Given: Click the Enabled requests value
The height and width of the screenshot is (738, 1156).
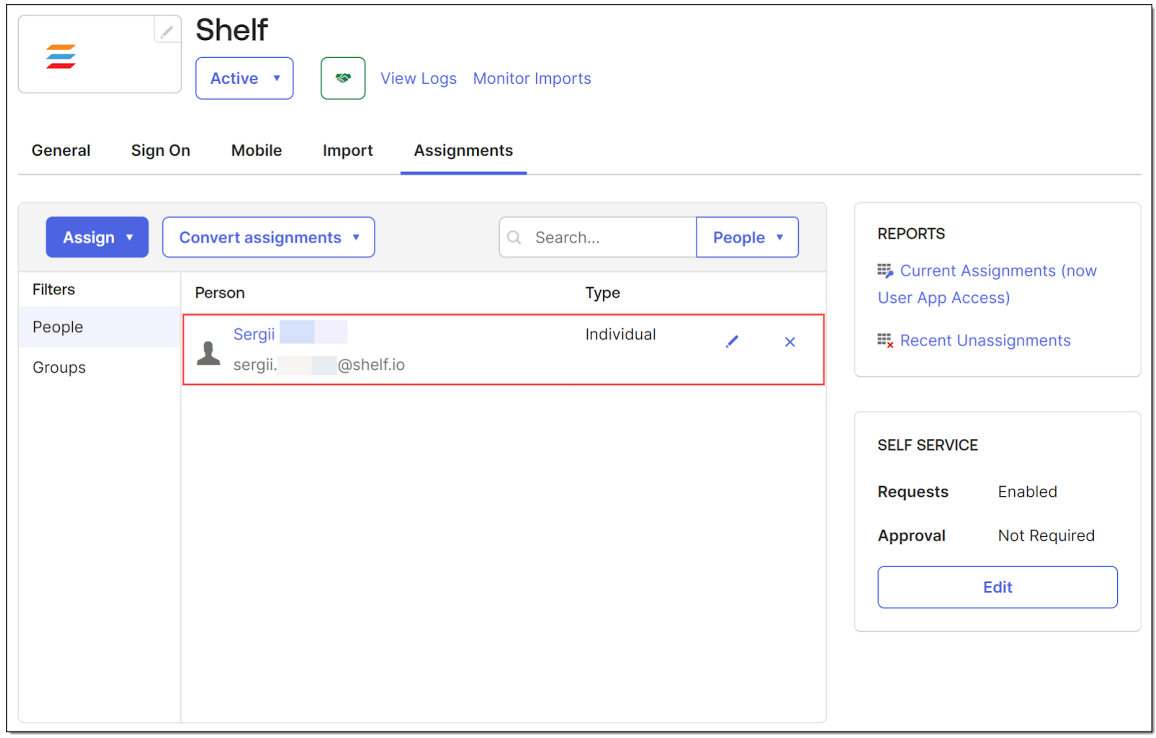Looking at the screenshot, I should tap(1027, 492).
